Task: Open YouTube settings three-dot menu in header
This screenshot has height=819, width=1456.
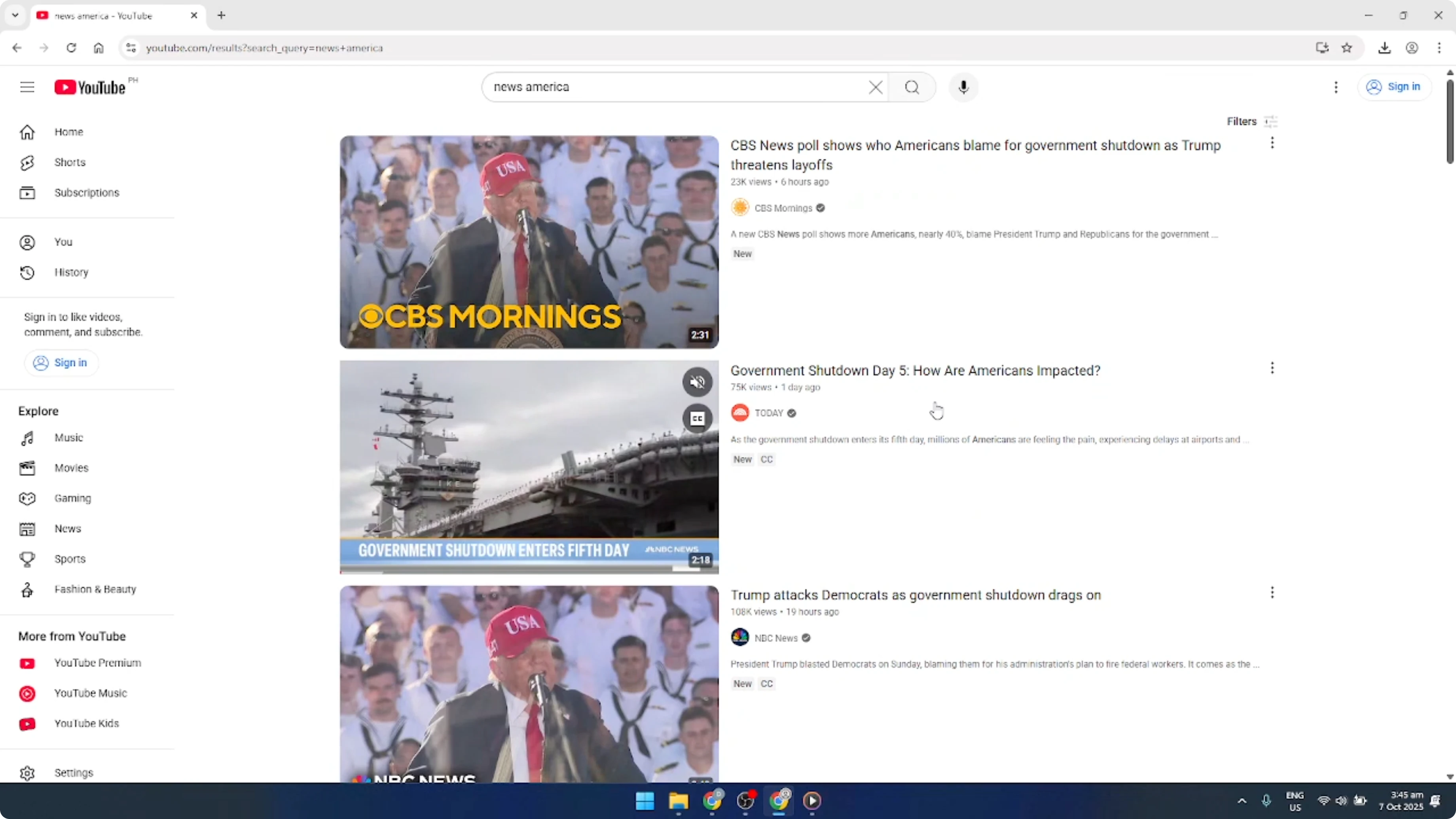Action: [x=1336, y=87]
